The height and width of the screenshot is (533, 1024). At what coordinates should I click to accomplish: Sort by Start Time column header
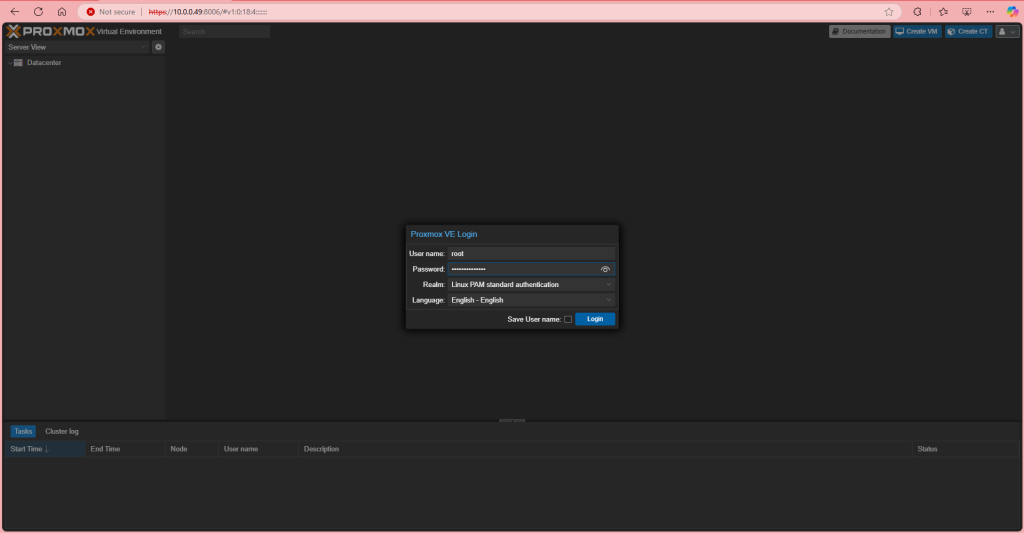[45, 449]
